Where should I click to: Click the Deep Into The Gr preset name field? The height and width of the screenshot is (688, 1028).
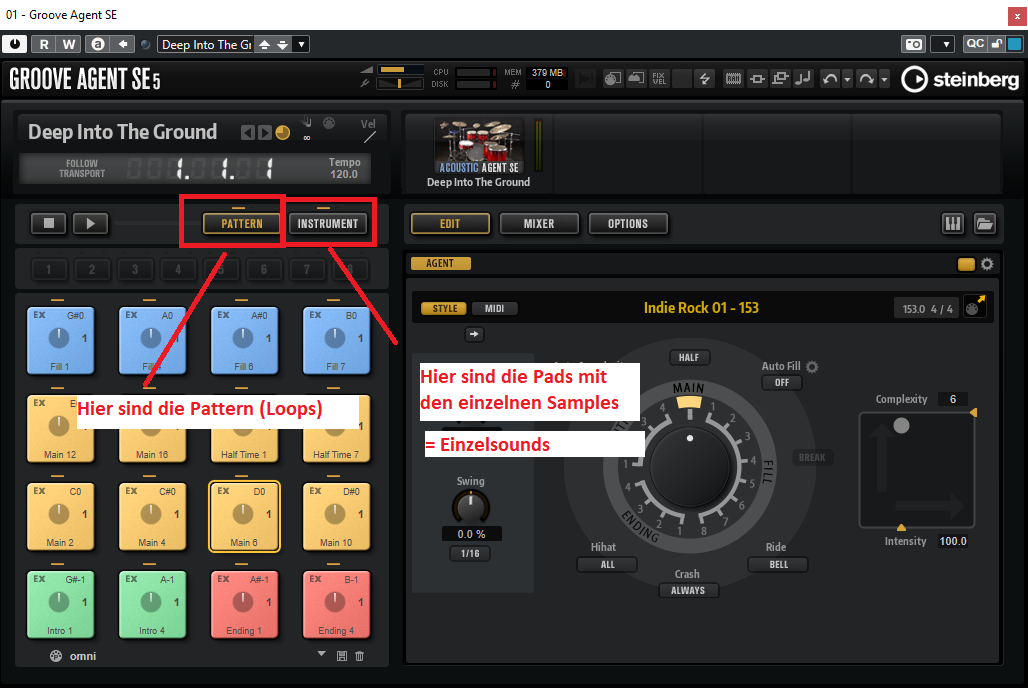(x=206, y=45)
